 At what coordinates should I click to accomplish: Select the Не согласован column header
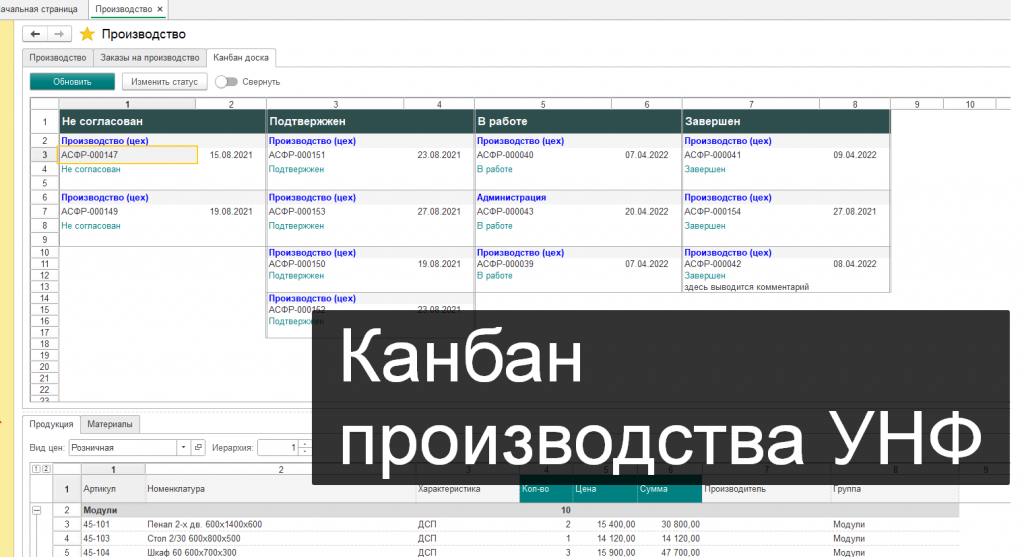pyautogui.click(x=163, y=121)
